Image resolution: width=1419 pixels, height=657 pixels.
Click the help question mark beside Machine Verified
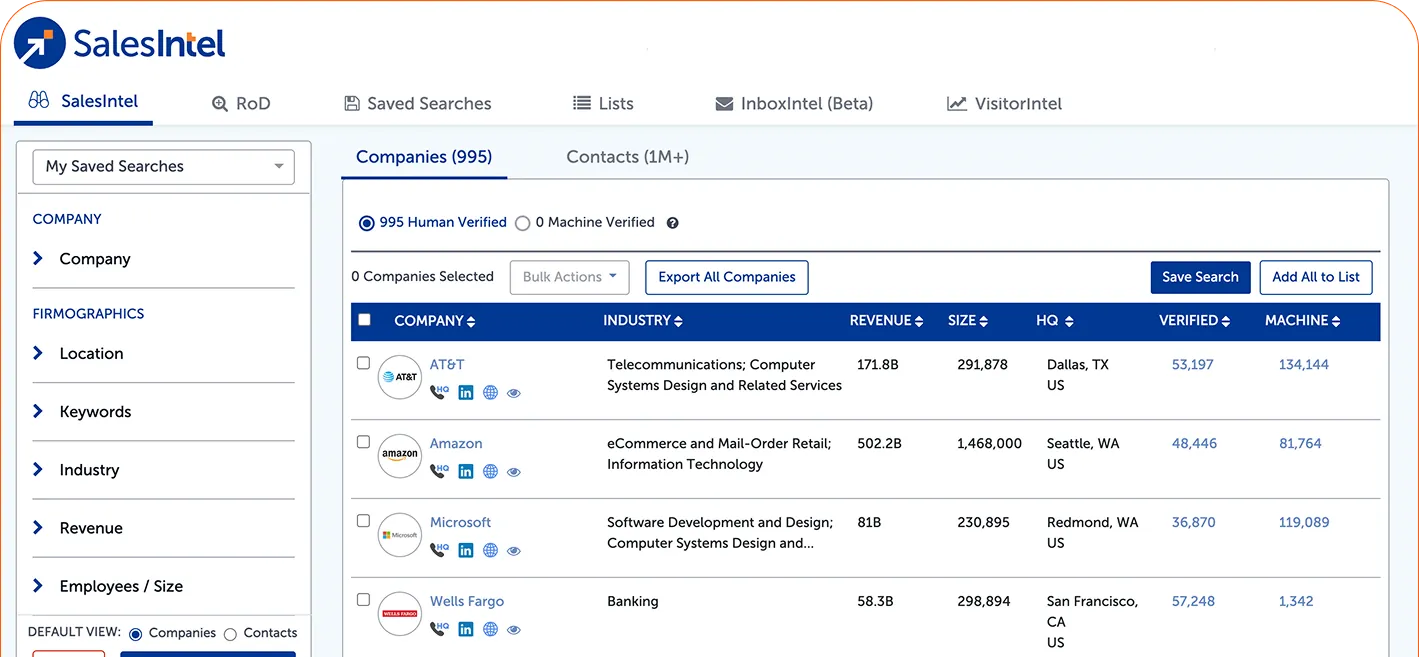(x=671, y=222)
